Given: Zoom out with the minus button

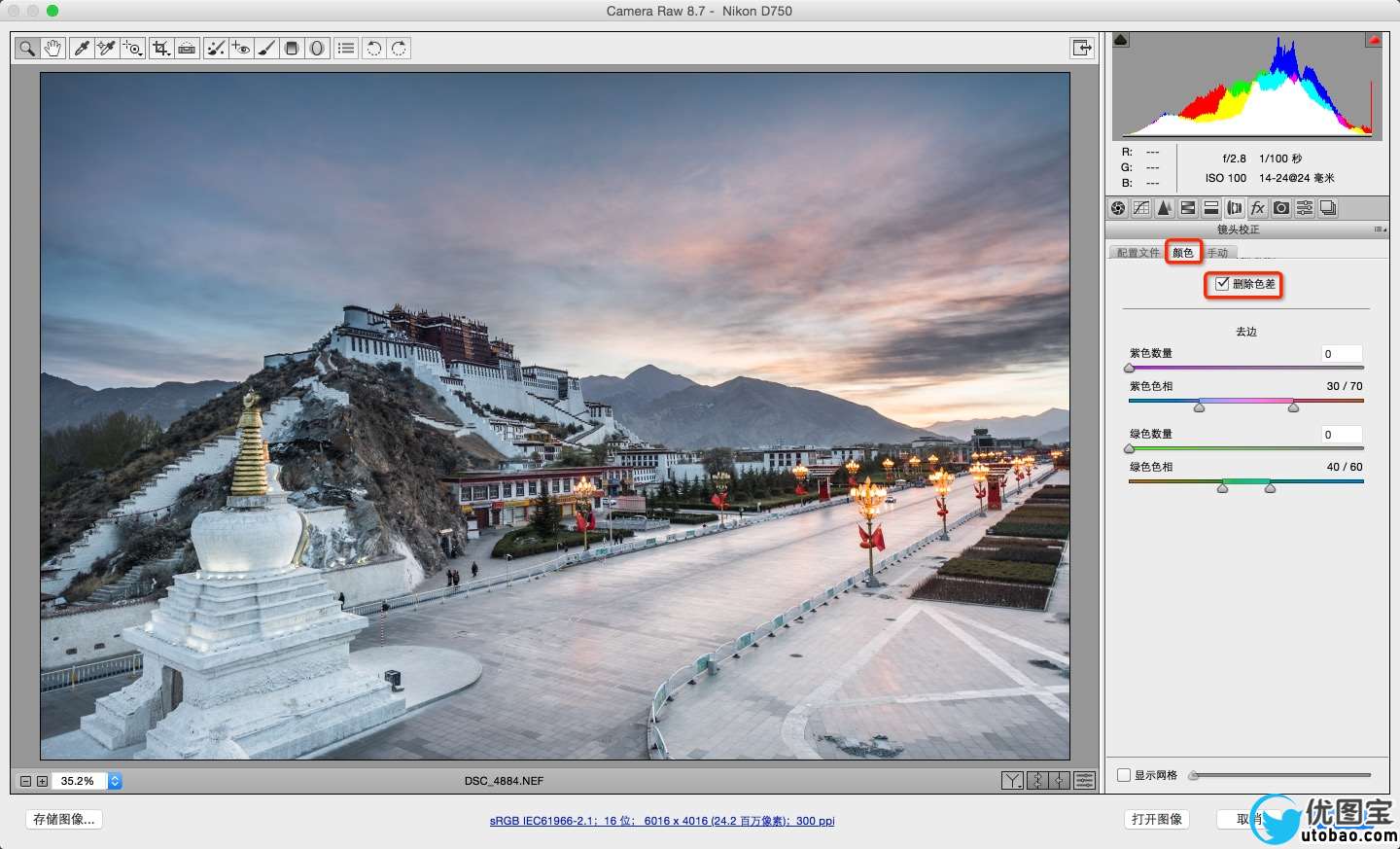Looking at the screenshot, I should click(x=26, y=781).
